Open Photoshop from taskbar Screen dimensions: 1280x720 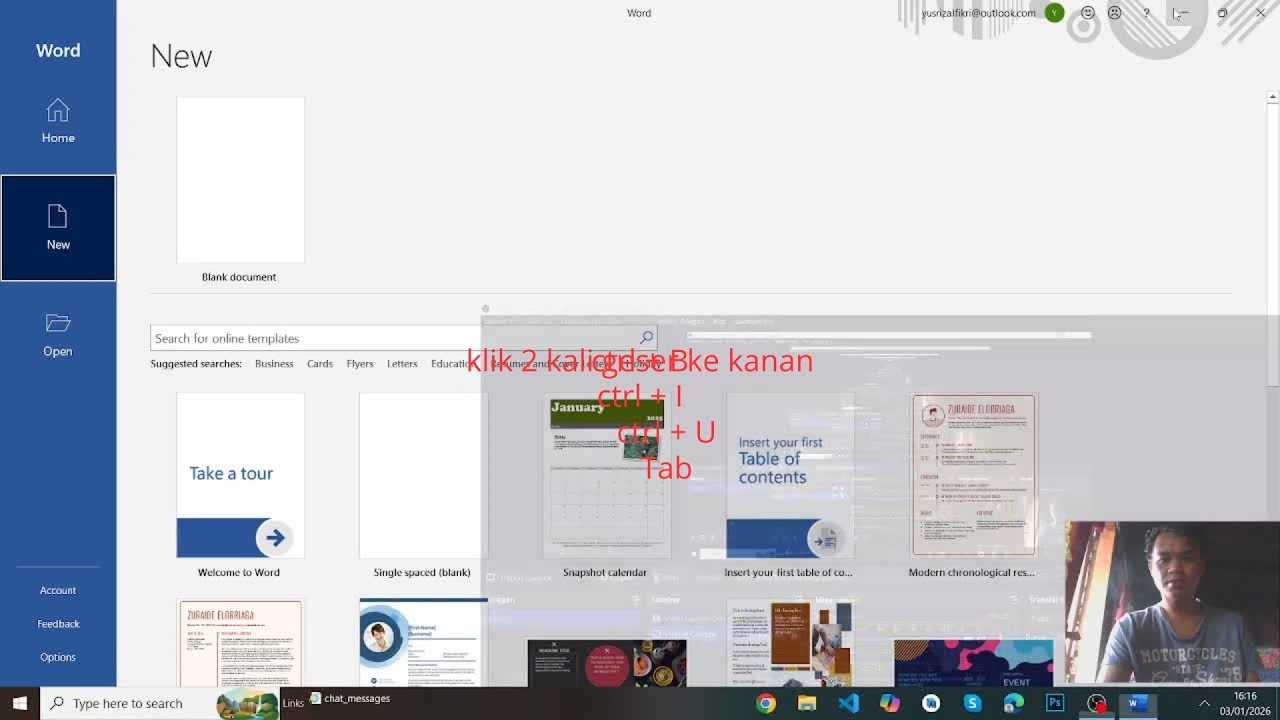(1055, 704)
